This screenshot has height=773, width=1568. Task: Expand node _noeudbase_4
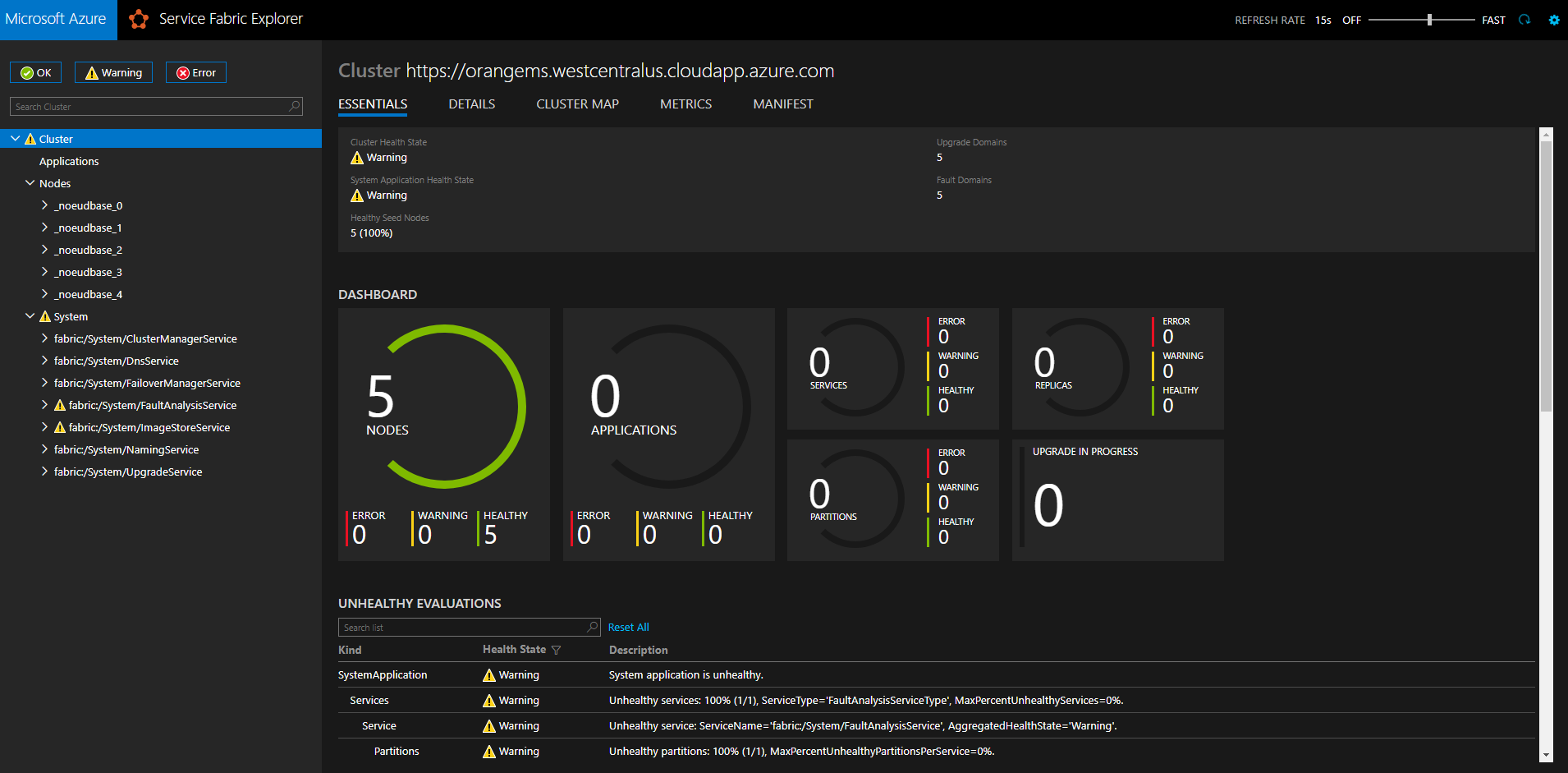[44, 294]
